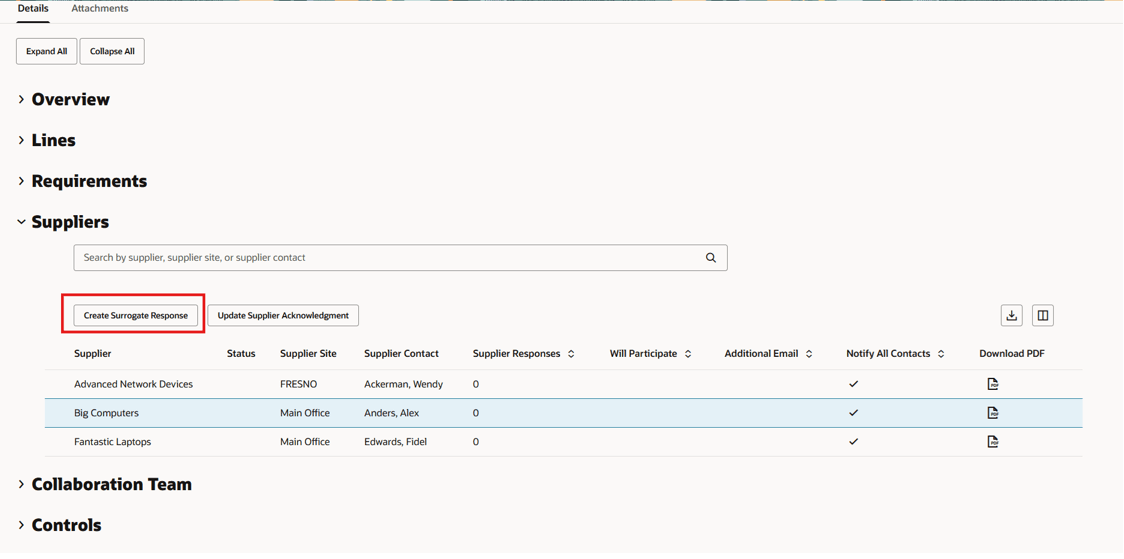The width and height of the screenshot is (1124, 559).
Task: Click Supplier Responses value for Big Computers
Action: click(x=476, y=413)
